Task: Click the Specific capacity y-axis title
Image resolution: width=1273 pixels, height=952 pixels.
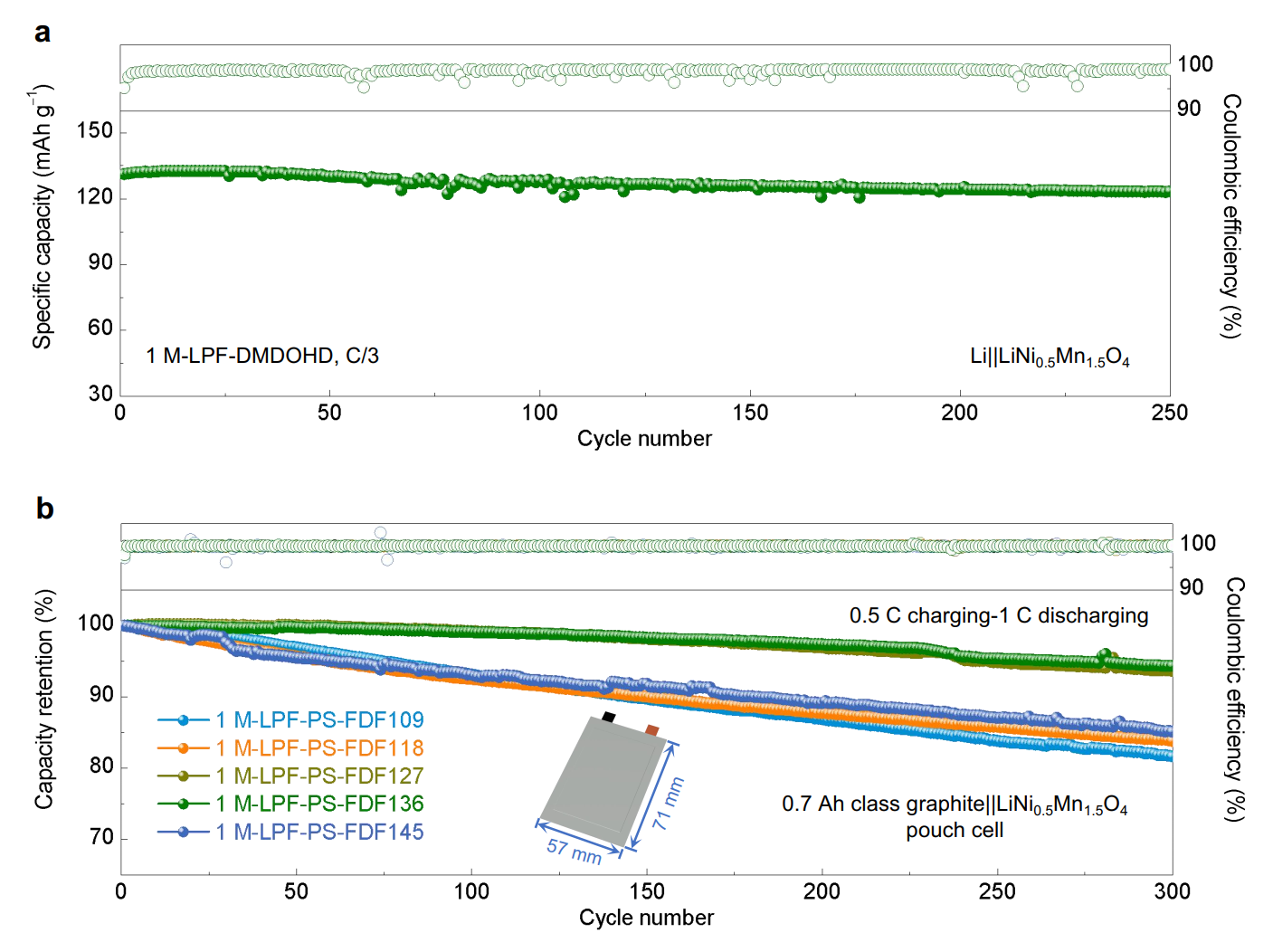Action: point(43,217)
